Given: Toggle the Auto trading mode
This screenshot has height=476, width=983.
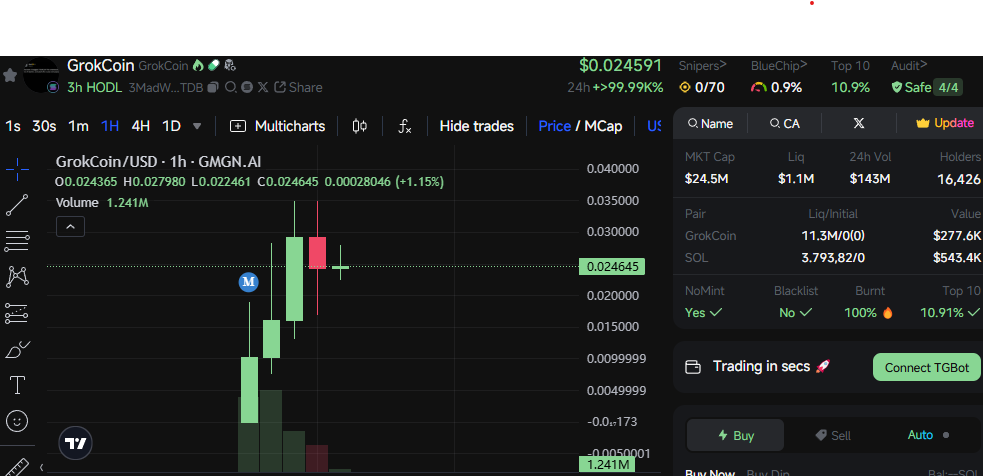Looking at the screenshot, I should coord(920,435).
